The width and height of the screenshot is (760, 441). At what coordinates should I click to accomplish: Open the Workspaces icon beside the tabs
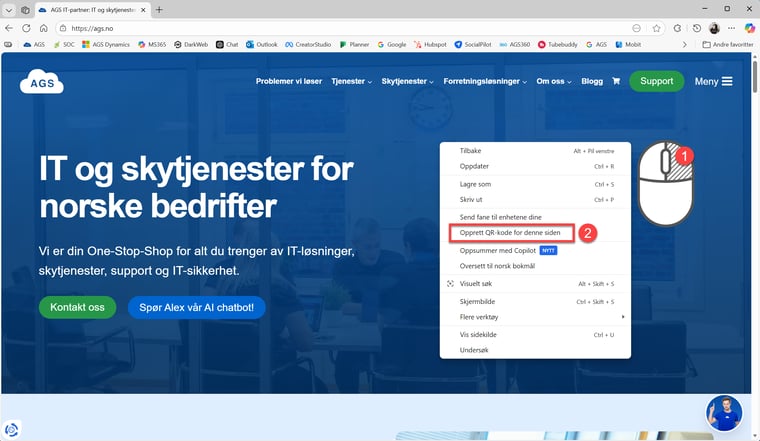25,10
